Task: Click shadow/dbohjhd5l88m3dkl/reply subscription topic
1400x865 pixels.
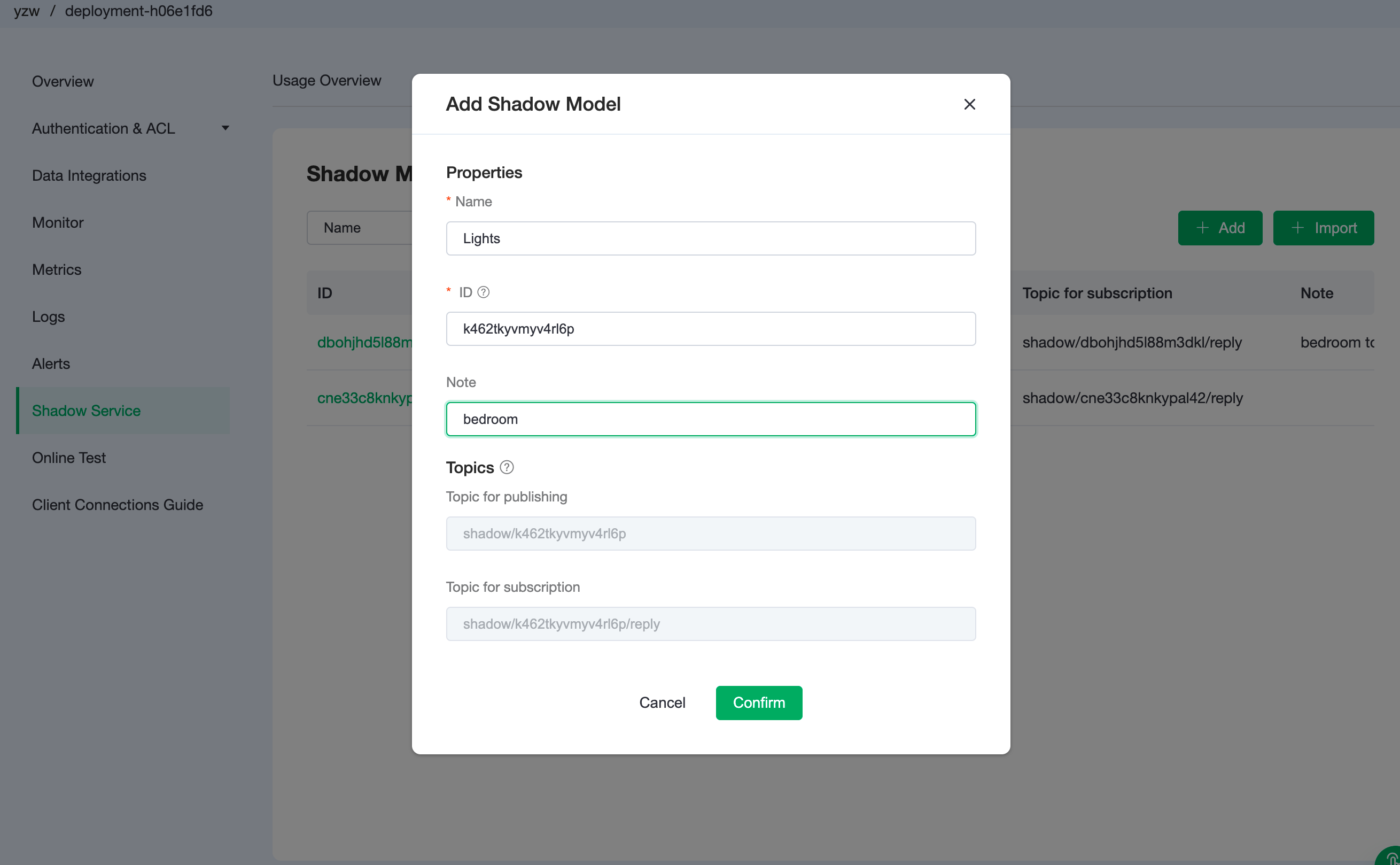Action: (1132, 342)
